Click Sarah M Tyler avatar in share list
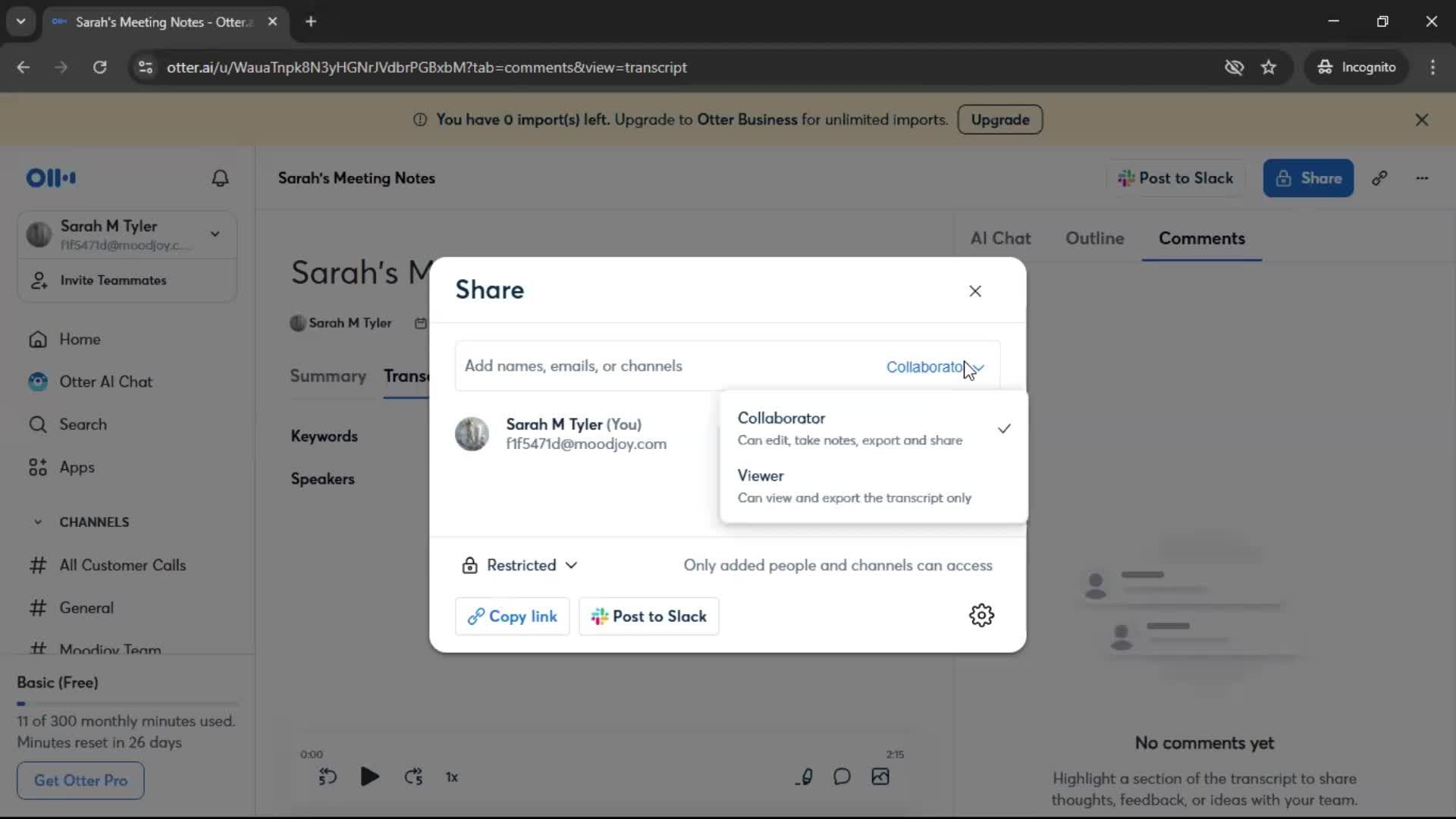This screenshot has height=819, width=1456. (x=472, y=434)
